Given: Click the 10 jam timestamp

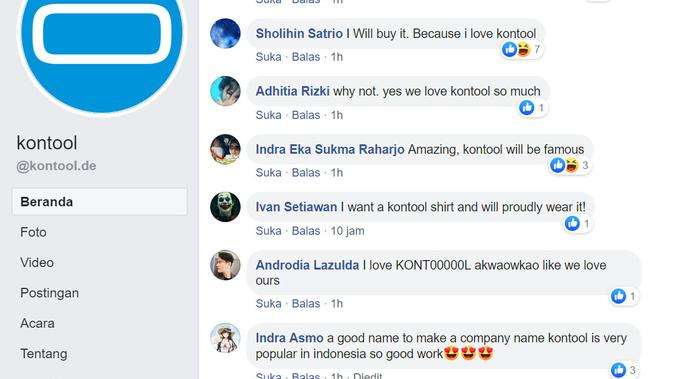Looking at the screenshot, I should (347, 231).
